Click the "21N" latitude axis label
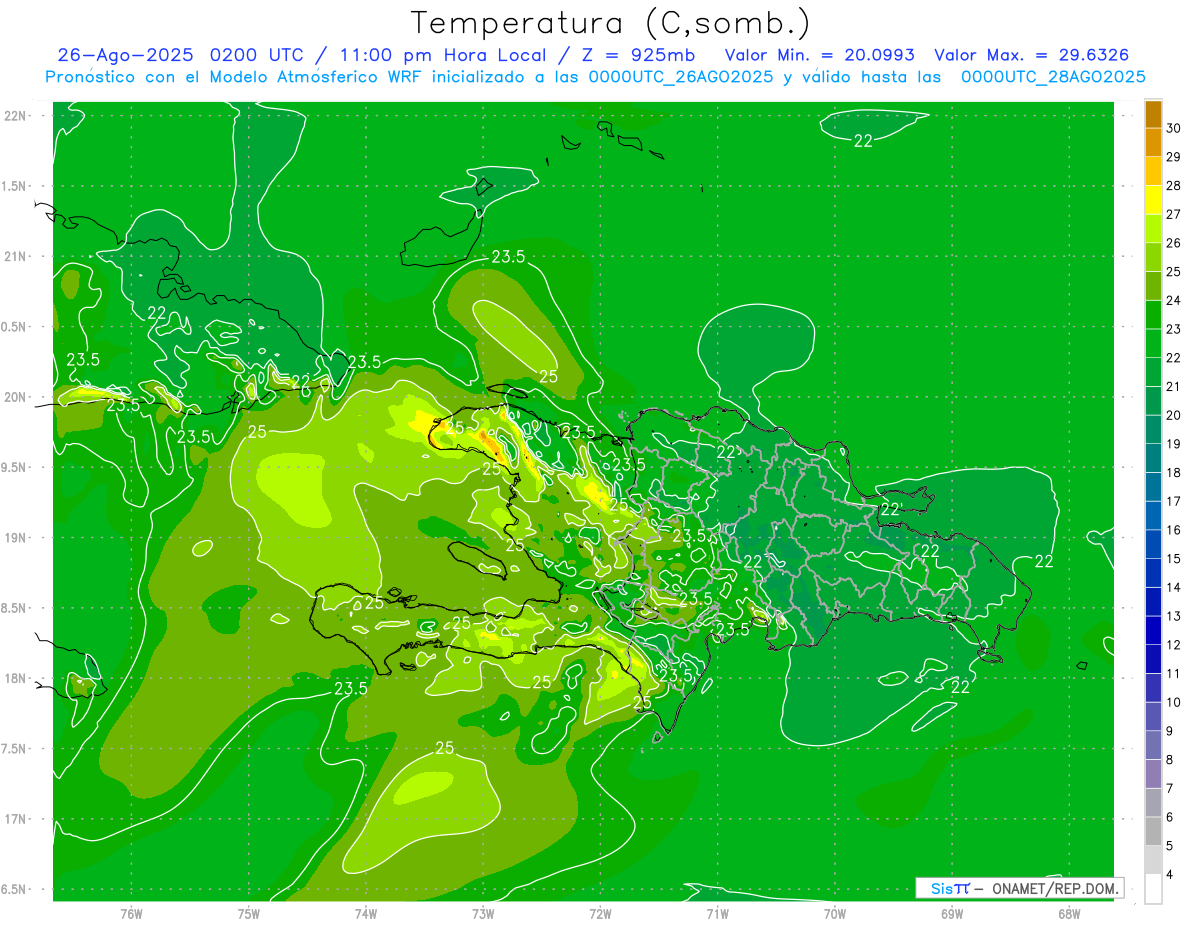The image size is (1200, 927). coord(17,256)
